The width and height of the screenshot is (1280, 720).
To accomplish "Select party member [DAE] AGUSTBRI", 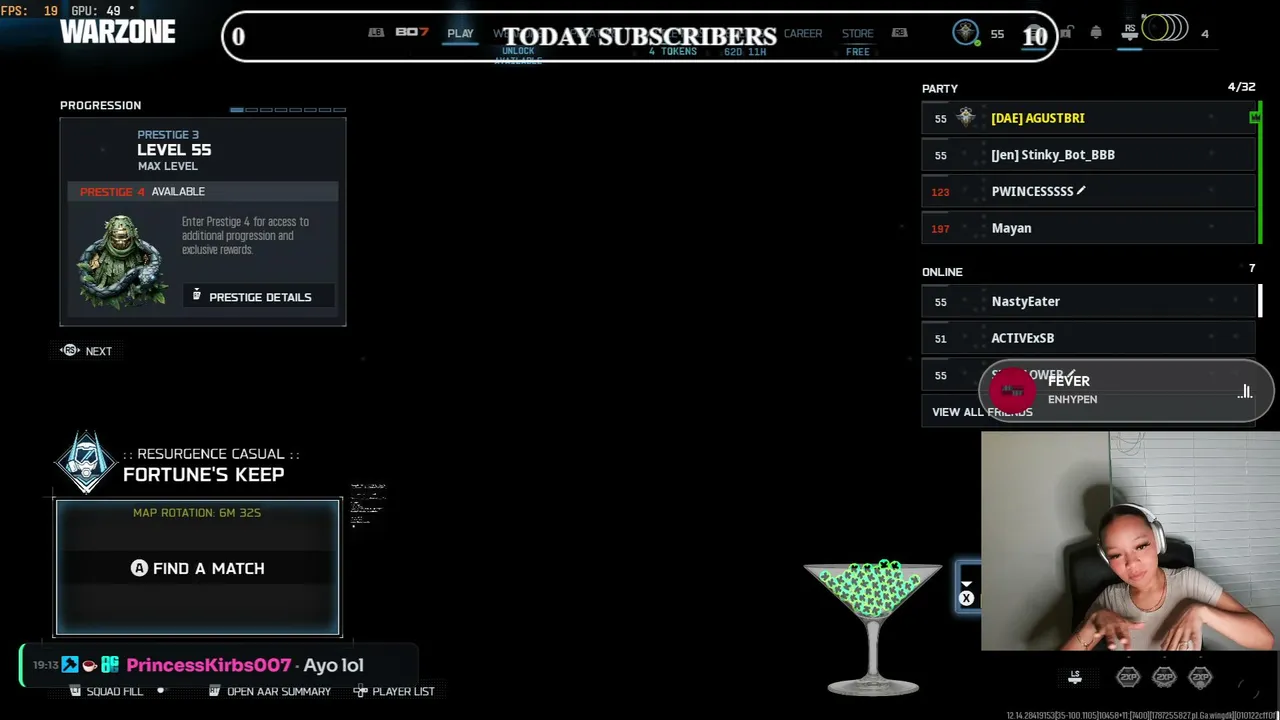I will (x=1088, y=118).
